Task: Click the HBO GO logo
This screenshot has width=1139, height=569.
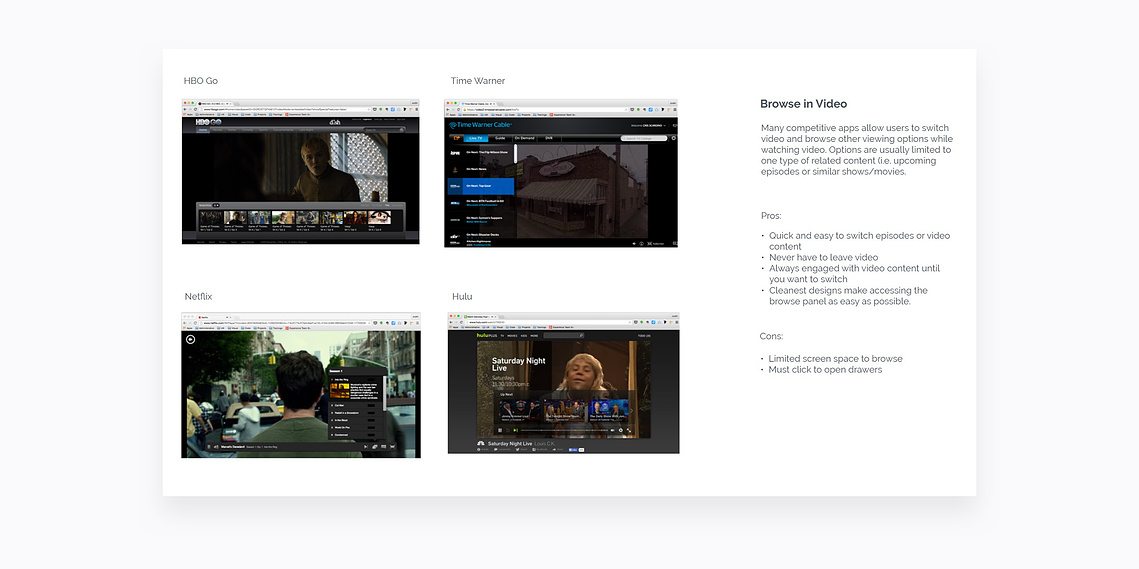Action: 208,122
